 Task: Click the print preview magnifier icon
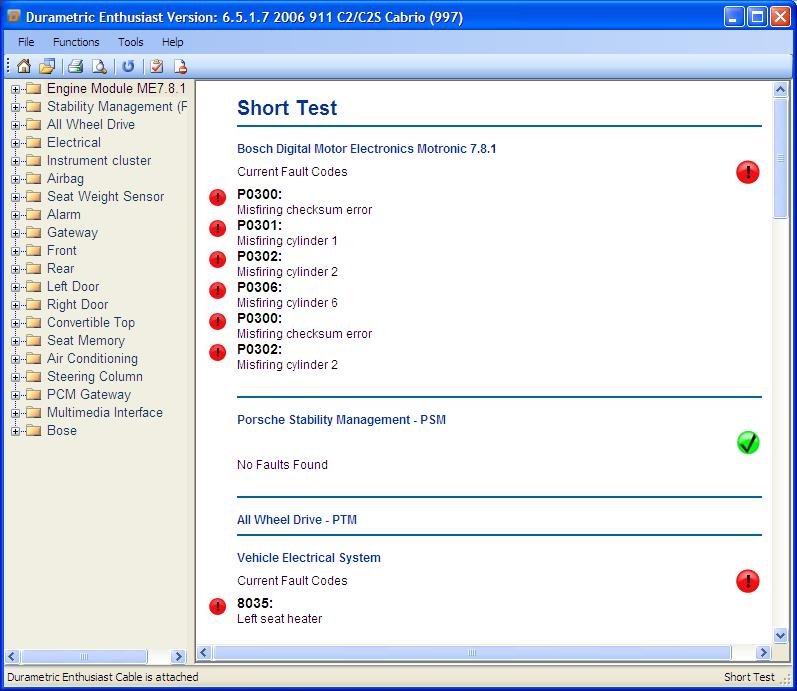pyautogui.click(x=99, y=66)
